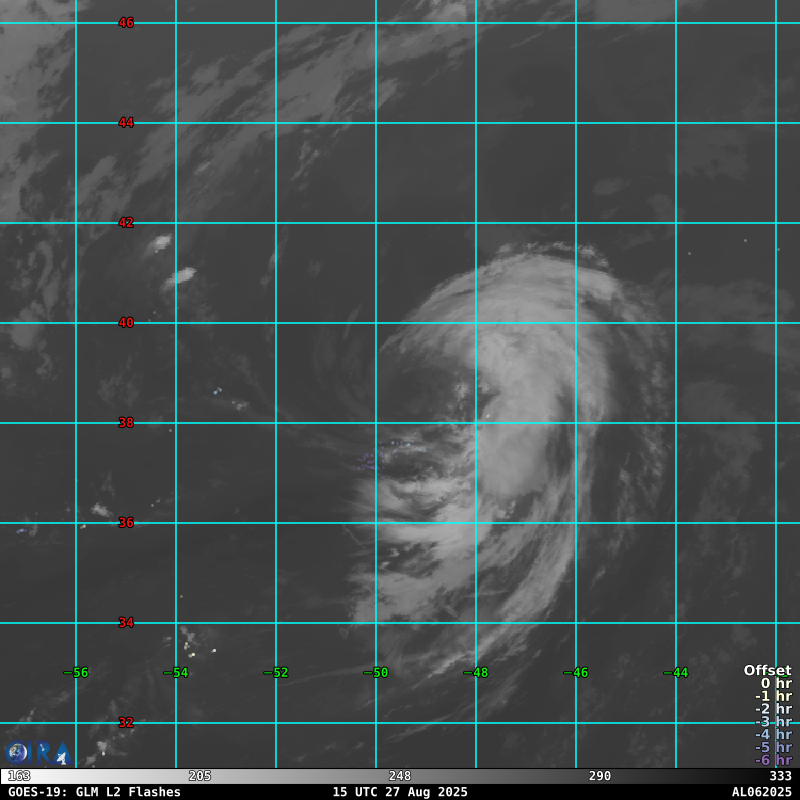
Task: Click the 248 value on the colorbar
Action: pyautogui.click(x=400, y=776)
